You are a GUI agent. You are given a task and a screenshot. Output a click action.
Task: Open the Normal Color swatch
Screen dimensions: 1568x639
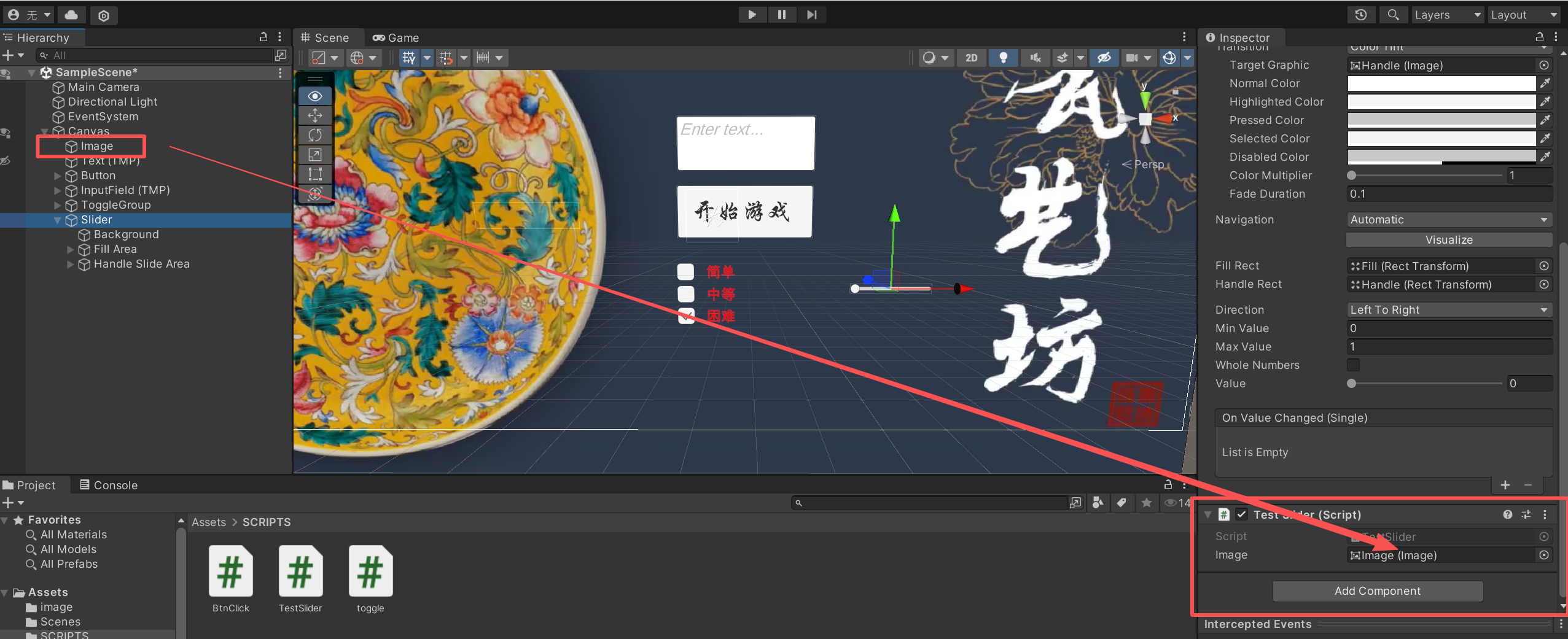pos(1440,83)
